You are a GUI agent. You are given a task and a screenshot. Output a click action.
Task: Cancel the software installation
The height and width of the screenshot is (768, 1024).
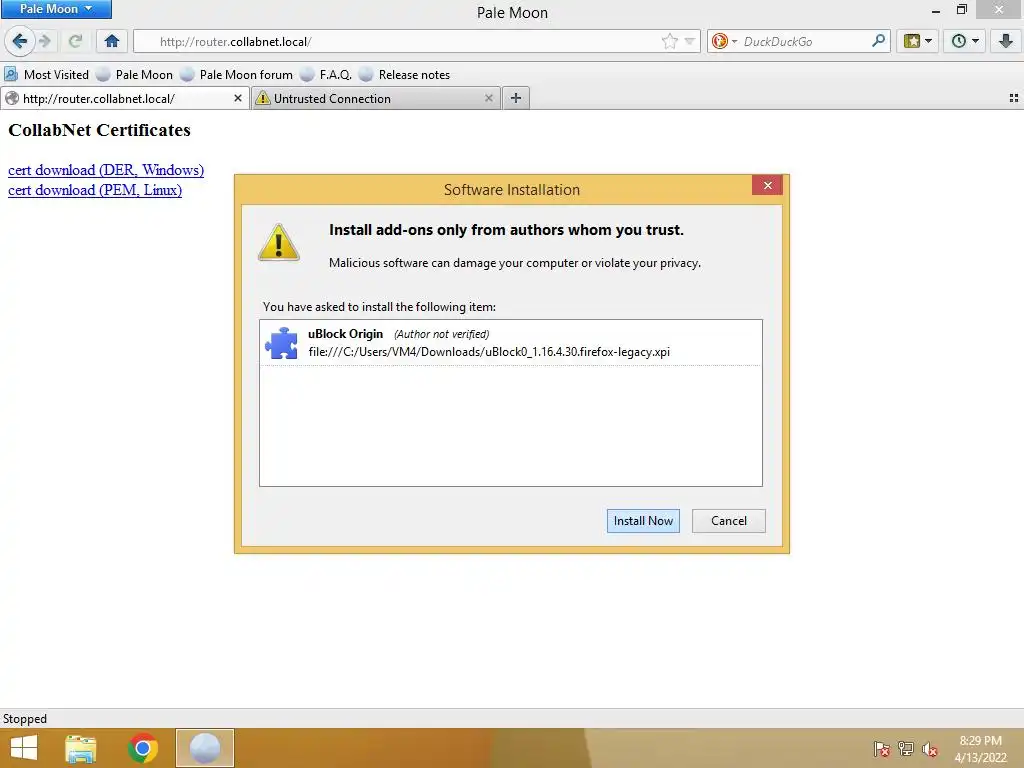[x=729, y=520]
